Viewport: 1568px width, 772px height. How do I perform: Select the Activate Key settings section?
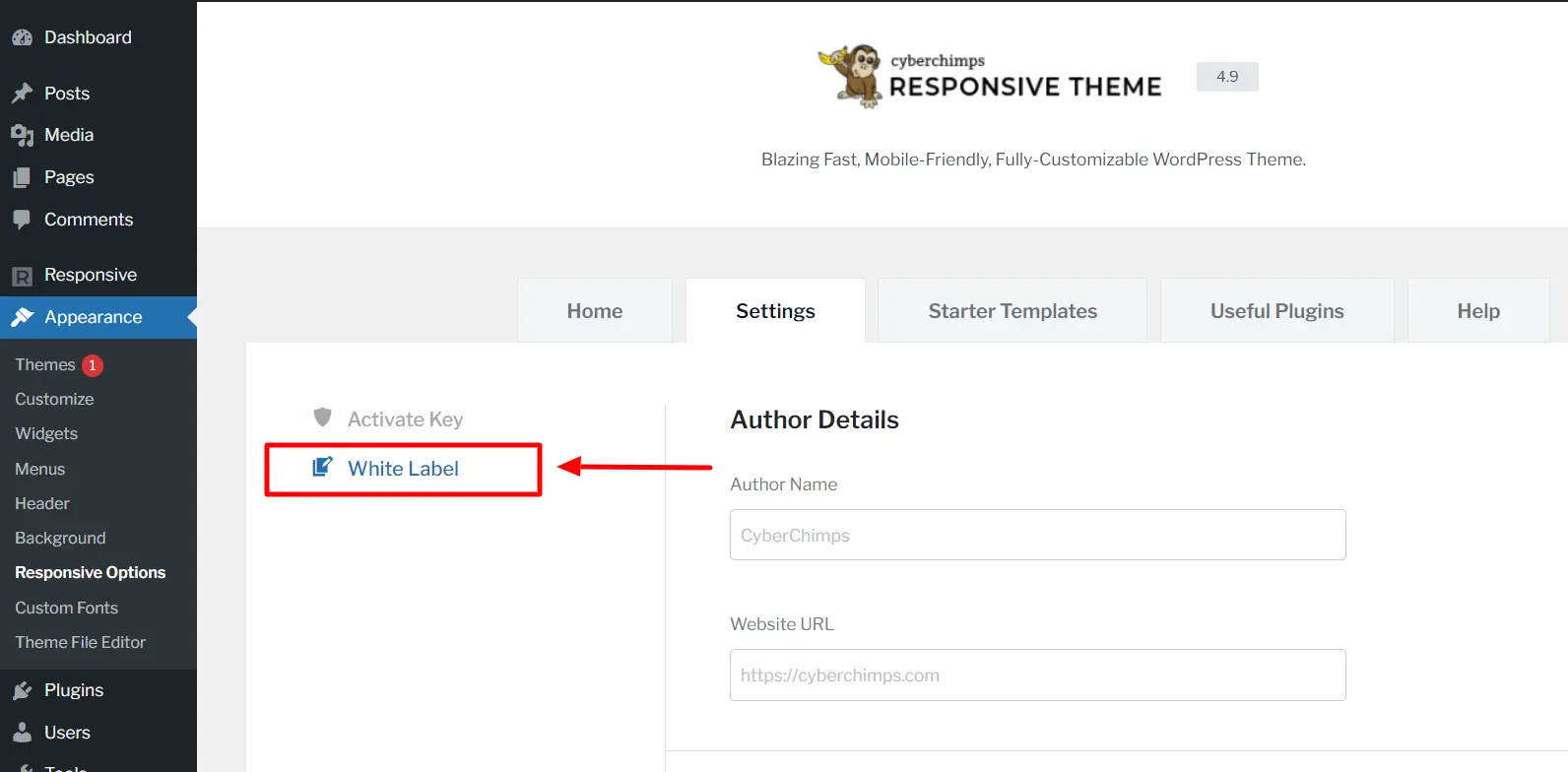pos(405,419)
